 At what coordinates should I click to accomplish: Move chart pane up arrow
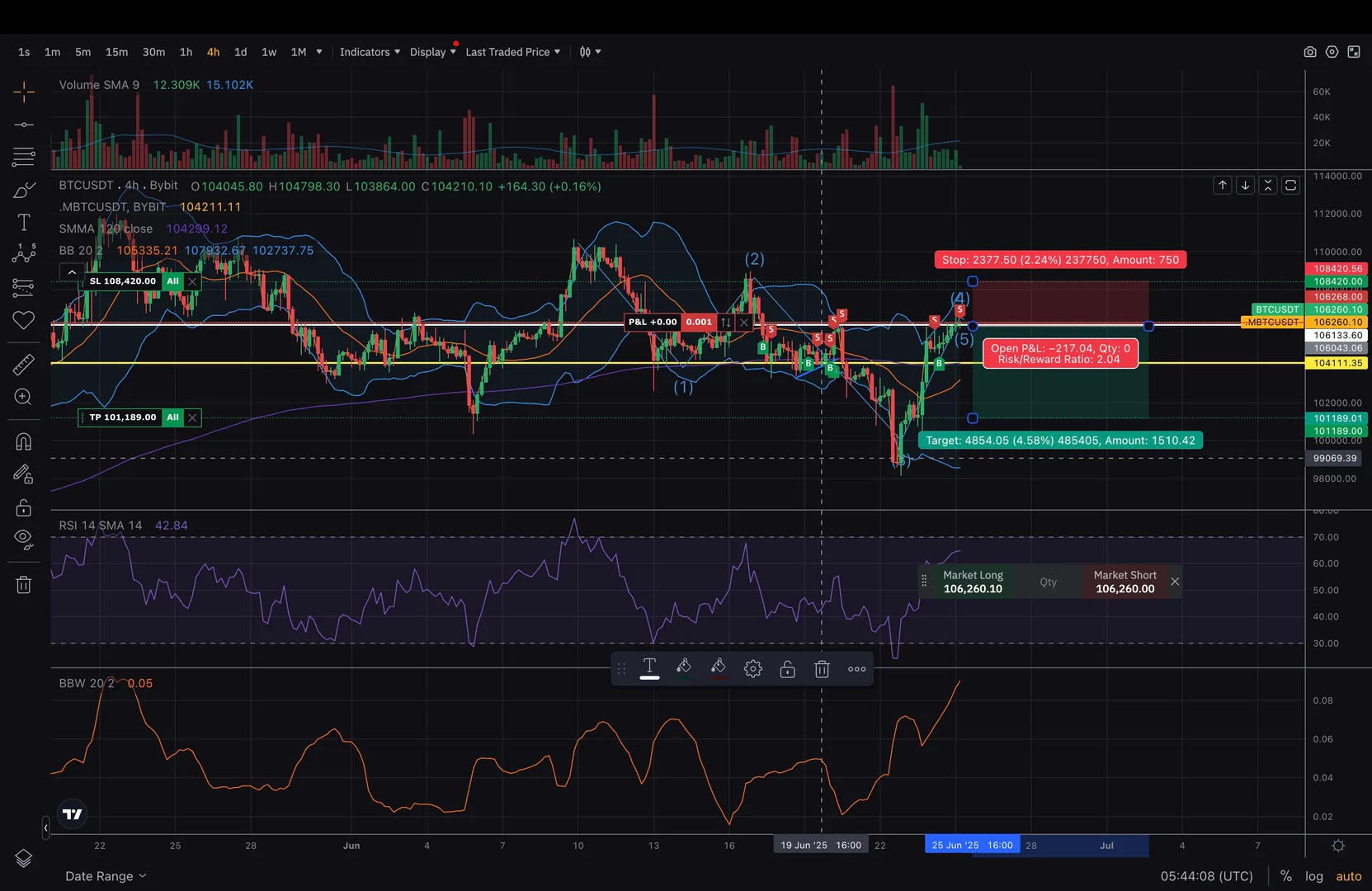click(x=1223, y=186)
